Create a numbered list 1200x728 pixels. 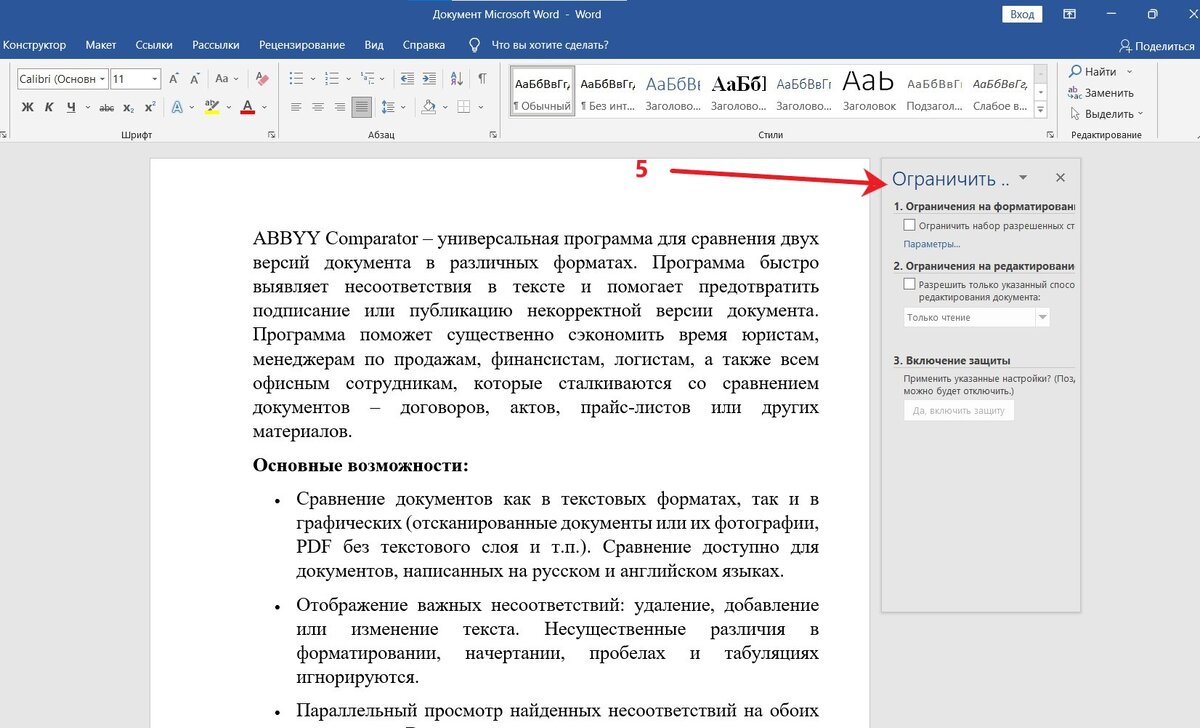coord(334,78)
